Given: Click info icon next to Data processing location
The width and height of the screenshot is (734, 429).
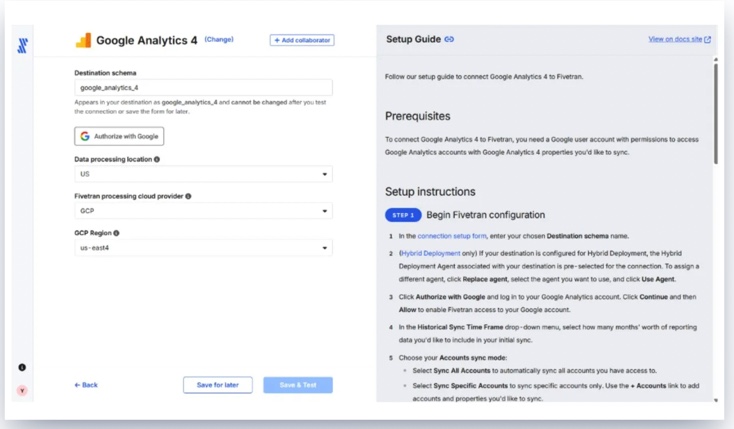Looking at the screenshot, I should (x=157, y=159).
